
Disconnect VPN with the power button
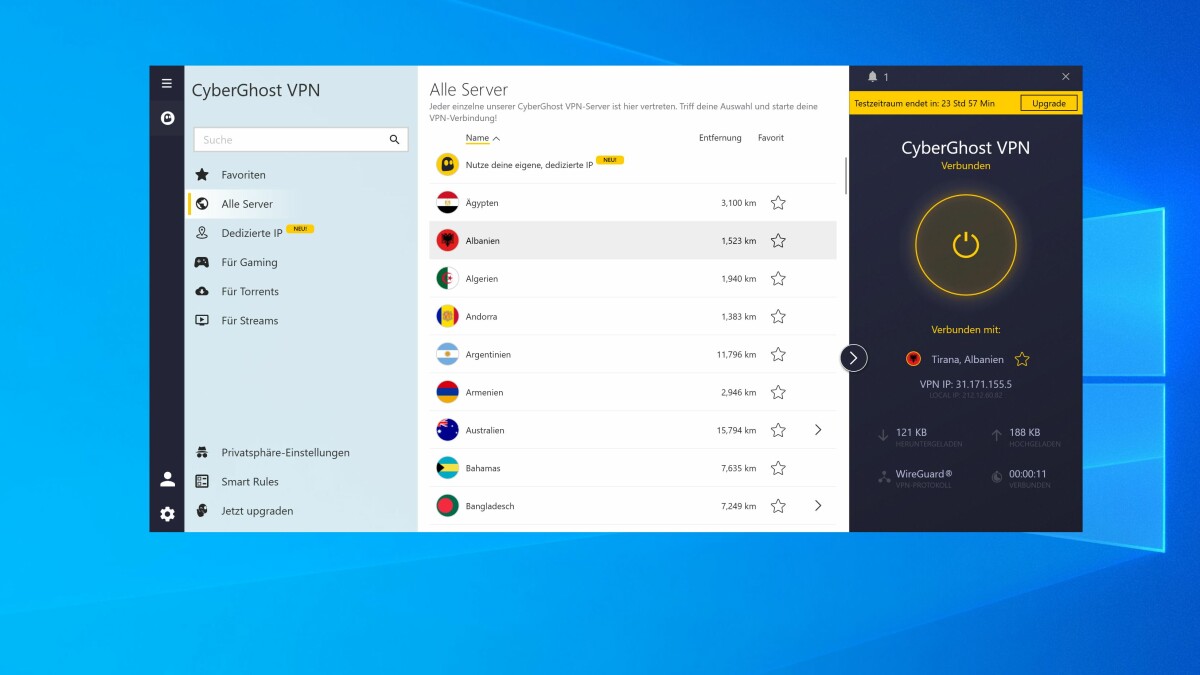pos(965,245)
